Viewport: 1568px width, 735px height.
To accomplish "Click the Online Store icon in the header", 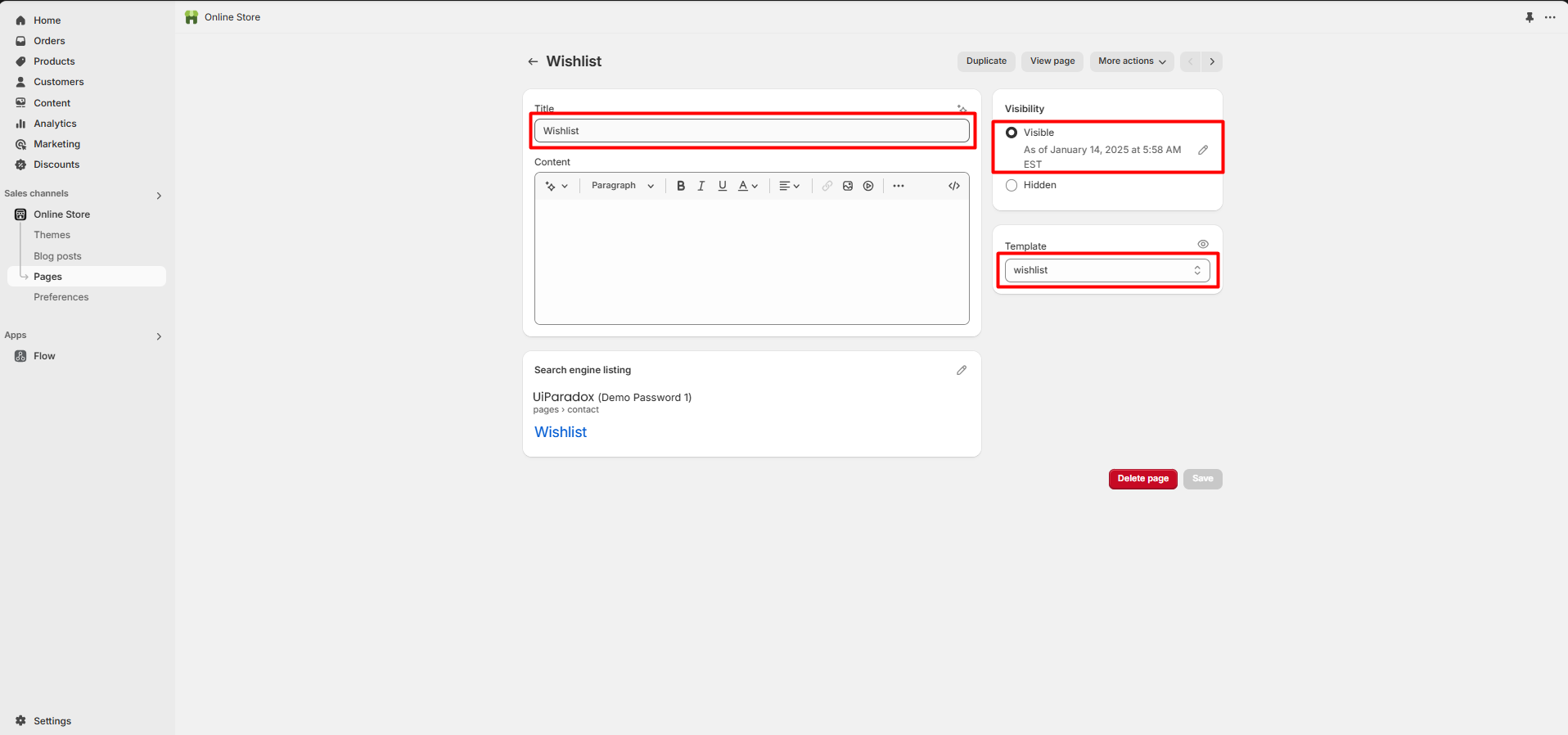I will pyautogui.click(x=191, y=17).
